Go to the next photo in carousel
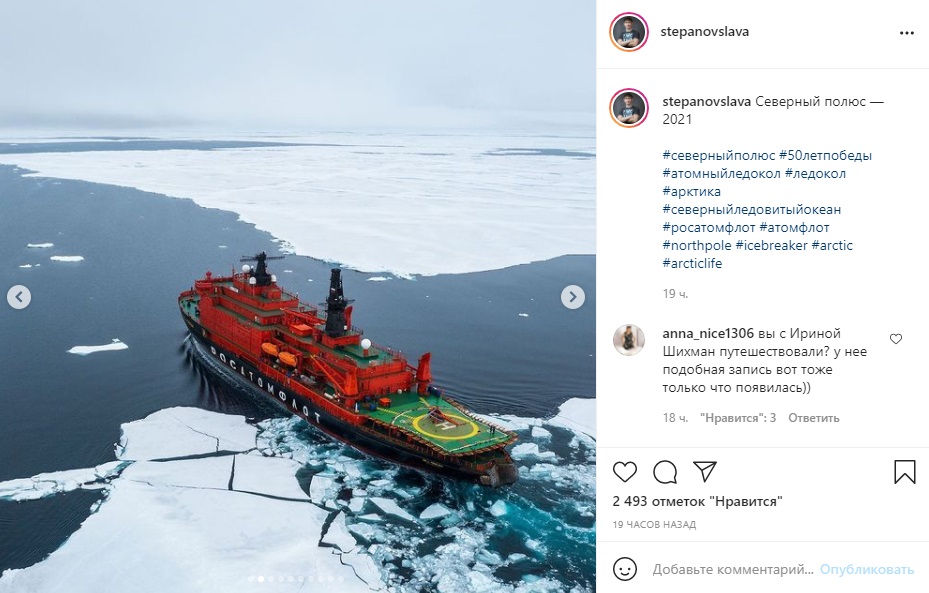Screen dimensions: 929x593 (x=573, y=297)
